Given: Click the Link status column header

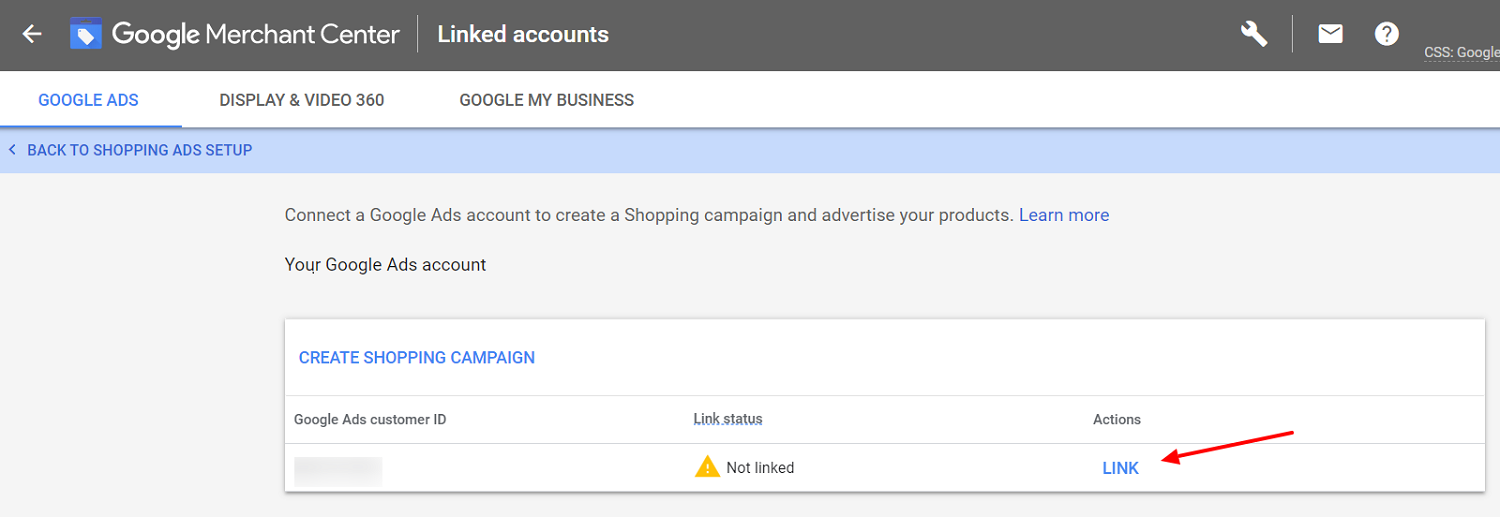Looking at the screenshot, I should (728, 419).
